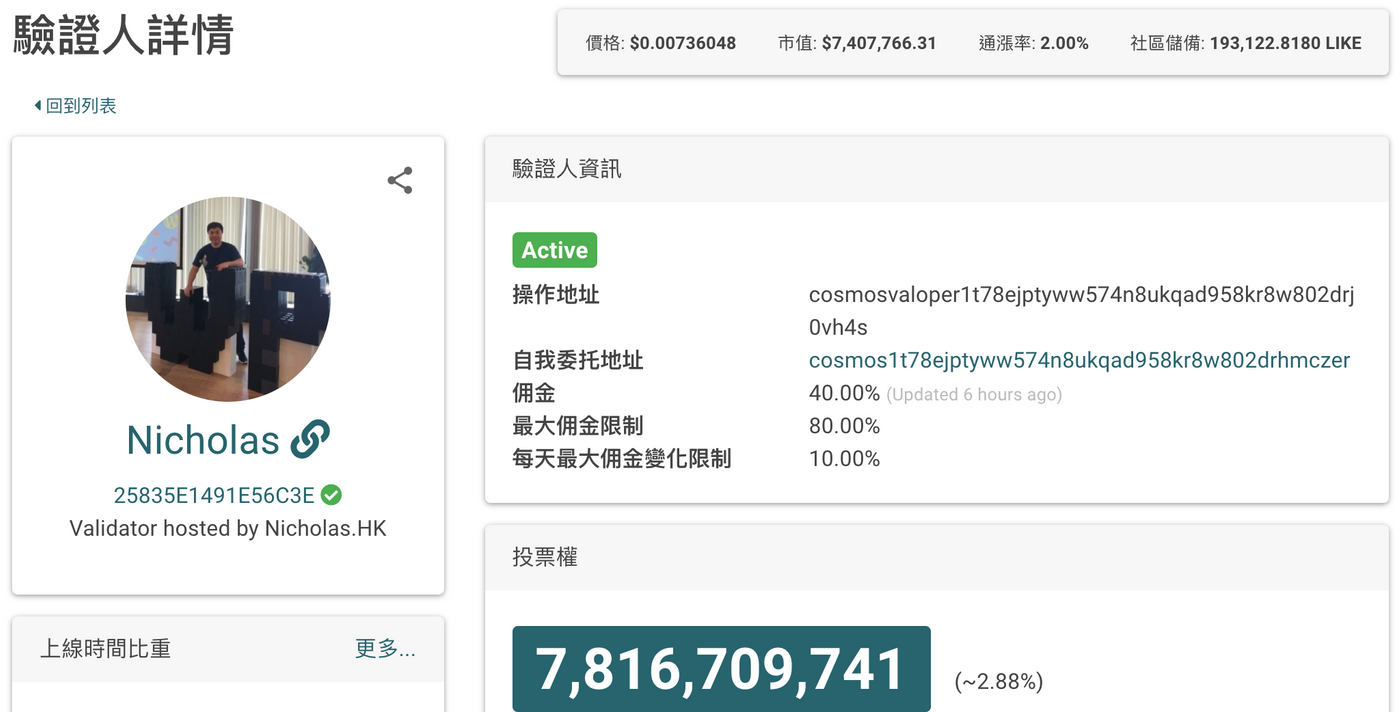Click the 每天最大佣金變化限制 10.00% value
The width and height of the screenshot is (1400, 712).
coord(844,459)
